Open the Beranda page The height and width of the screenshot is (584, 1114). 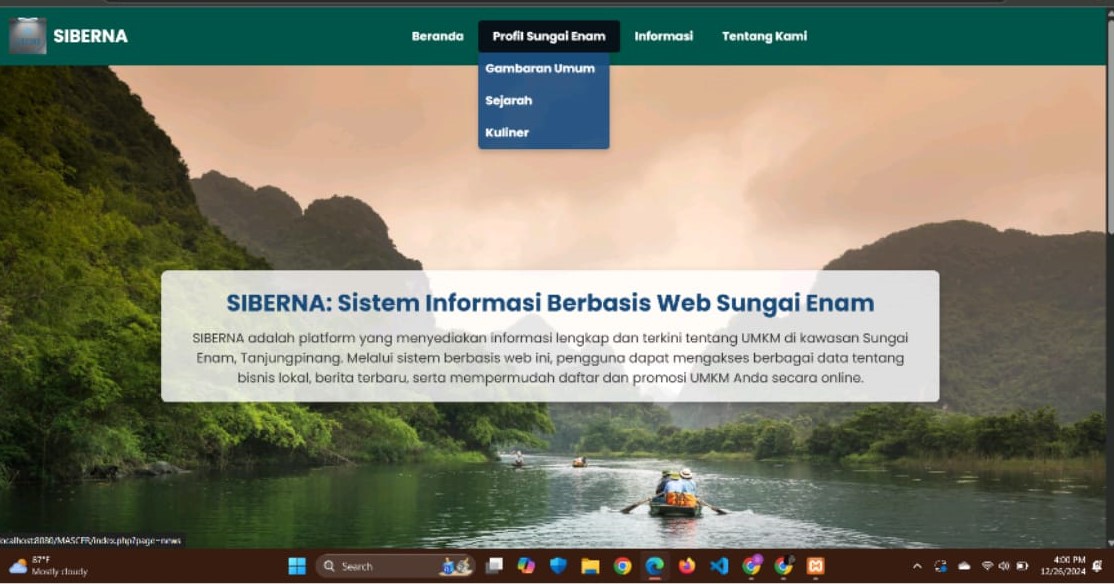tap(437, 36)
